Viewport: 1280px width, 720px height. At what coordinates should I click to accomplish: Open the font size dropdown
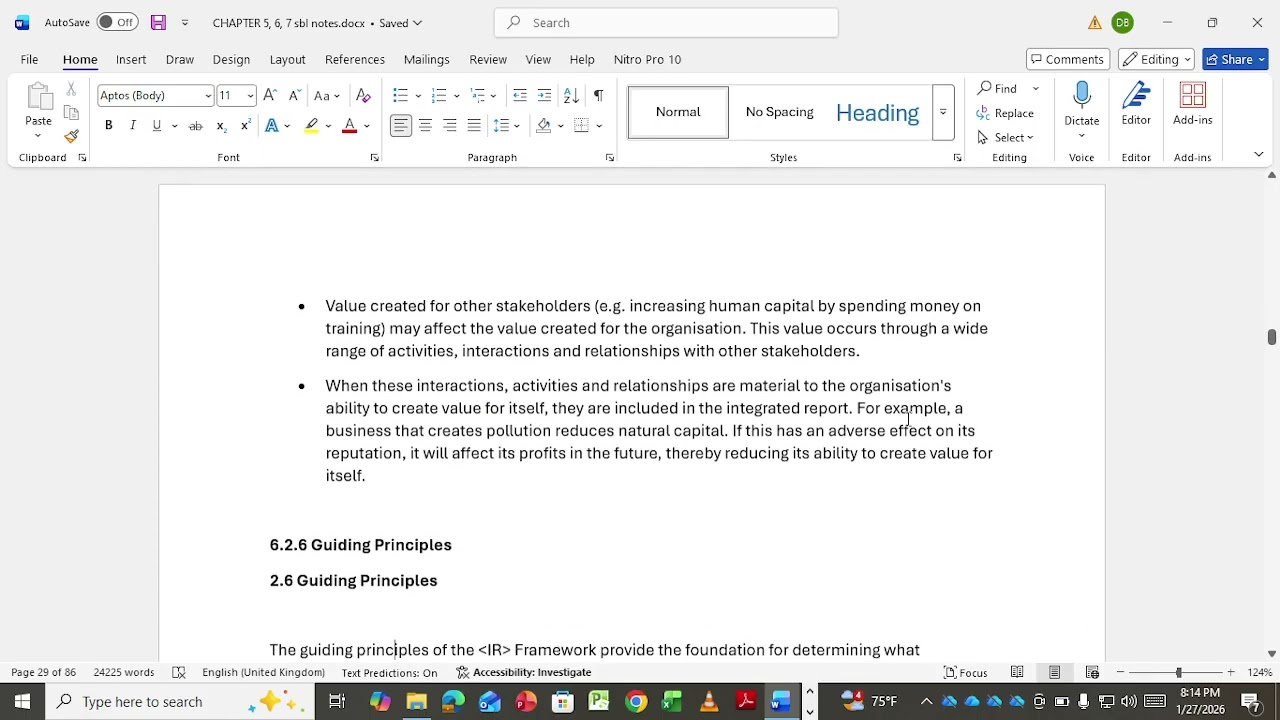click(250, 95)
